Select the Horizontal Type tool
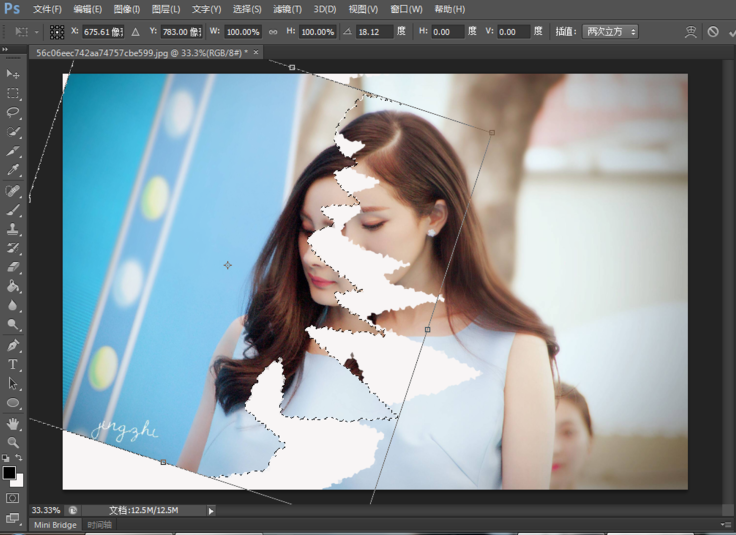Viewport: 736px width, 535px height. pyautogui.click(x=13, y=364)
